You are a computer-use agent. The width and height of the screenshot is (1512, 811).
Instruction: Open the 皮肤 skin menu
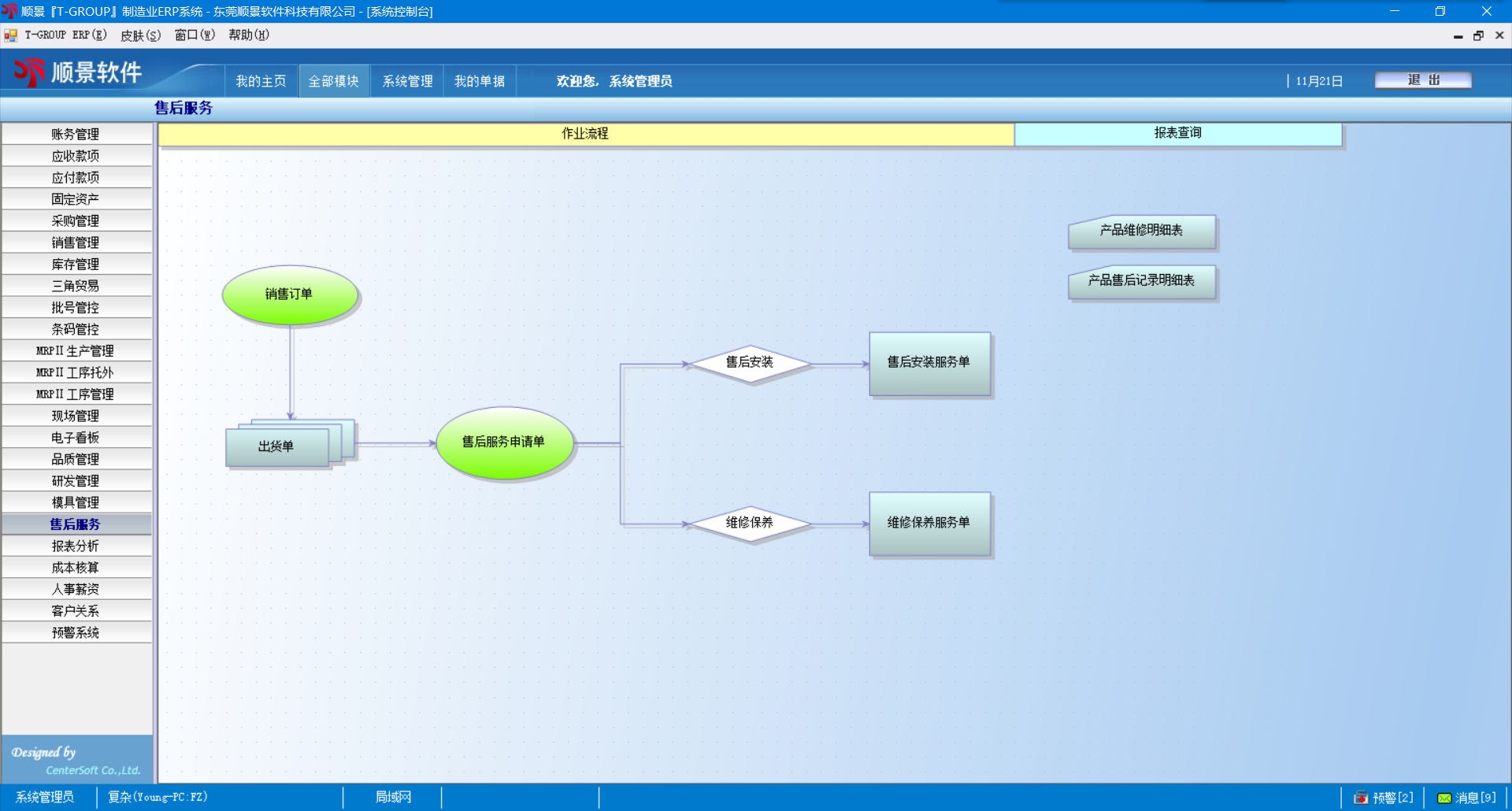pos(140,35)
